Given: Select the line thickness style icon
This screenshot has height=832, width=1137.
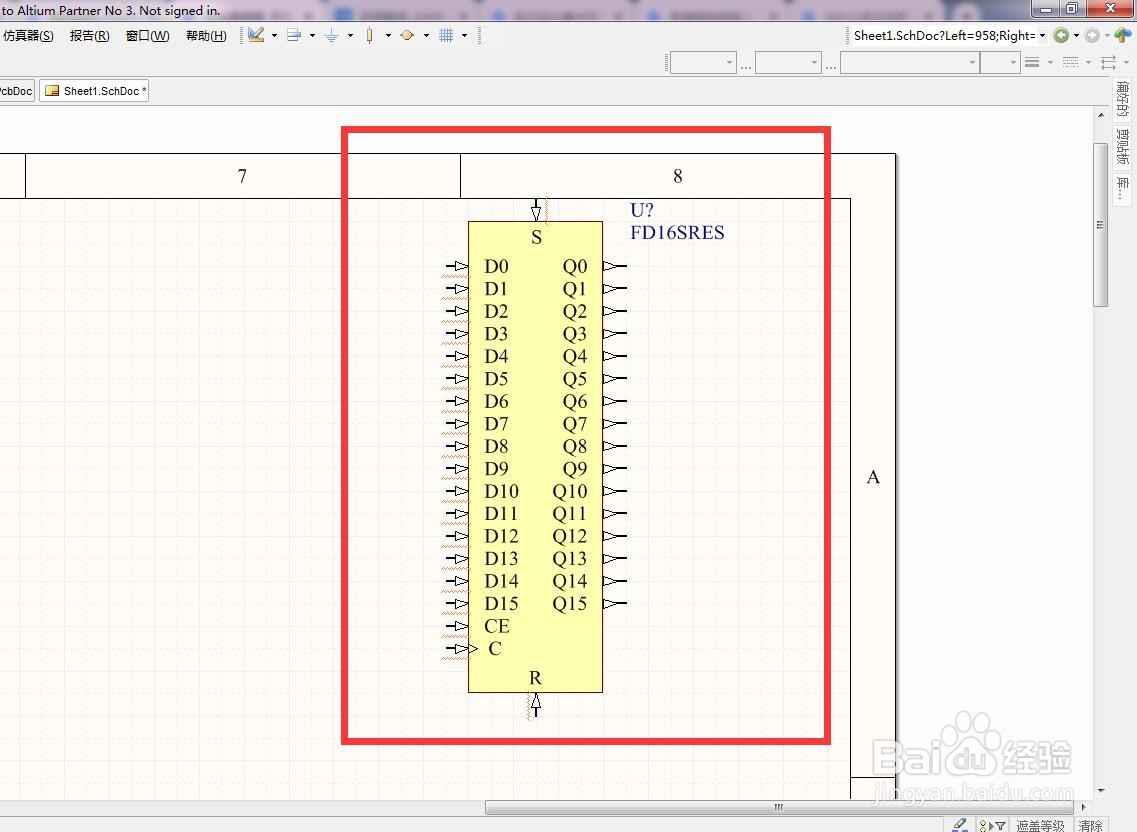Looking at the screenshot, I should 1032,62.
